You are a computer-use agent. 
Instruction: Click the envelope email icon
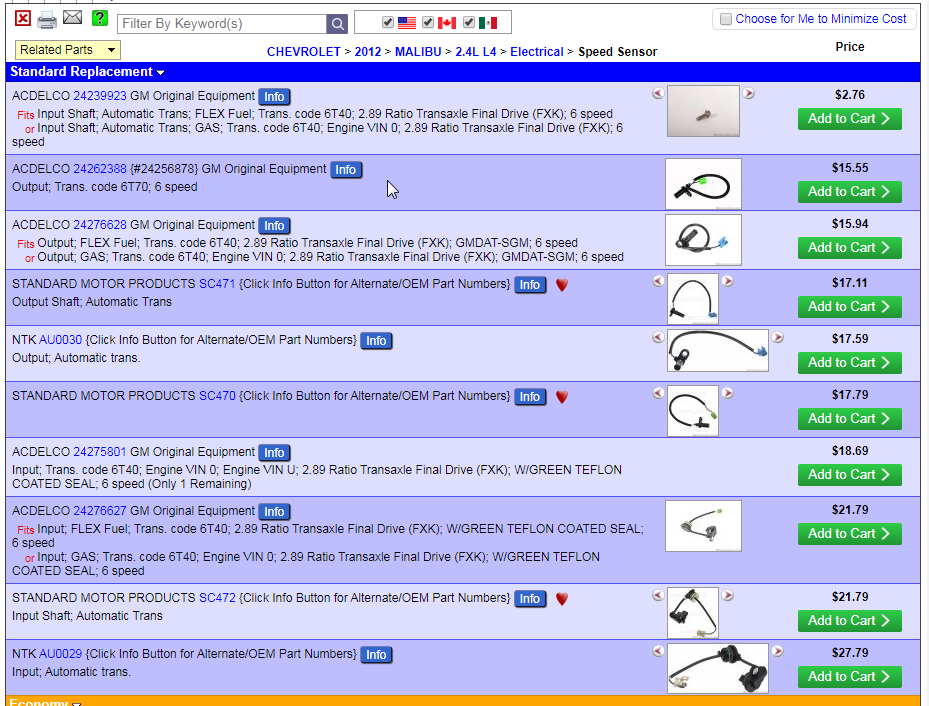pyautogui.click(x=72, y=18)
